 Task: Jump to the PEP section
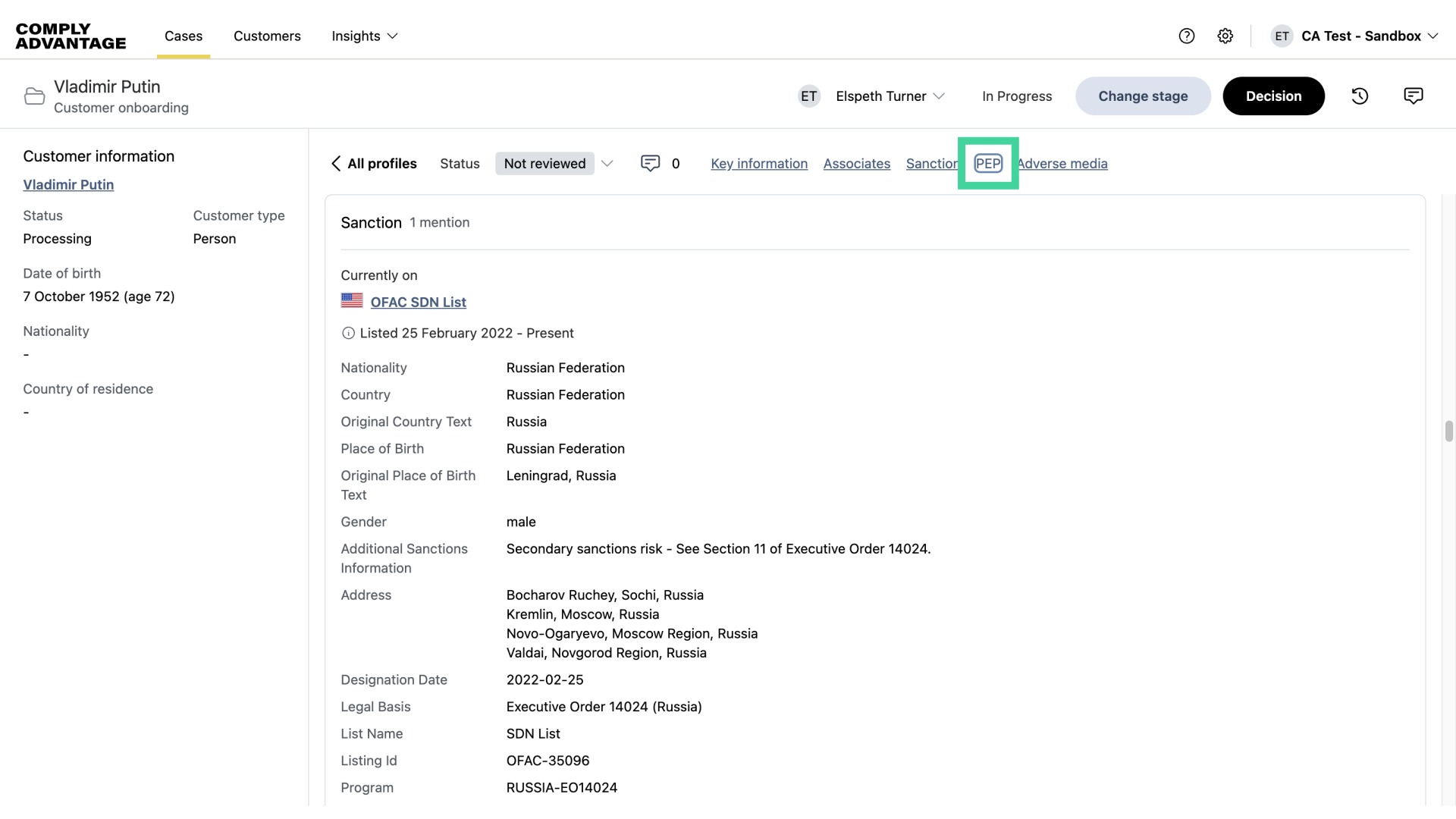[988, 164]
